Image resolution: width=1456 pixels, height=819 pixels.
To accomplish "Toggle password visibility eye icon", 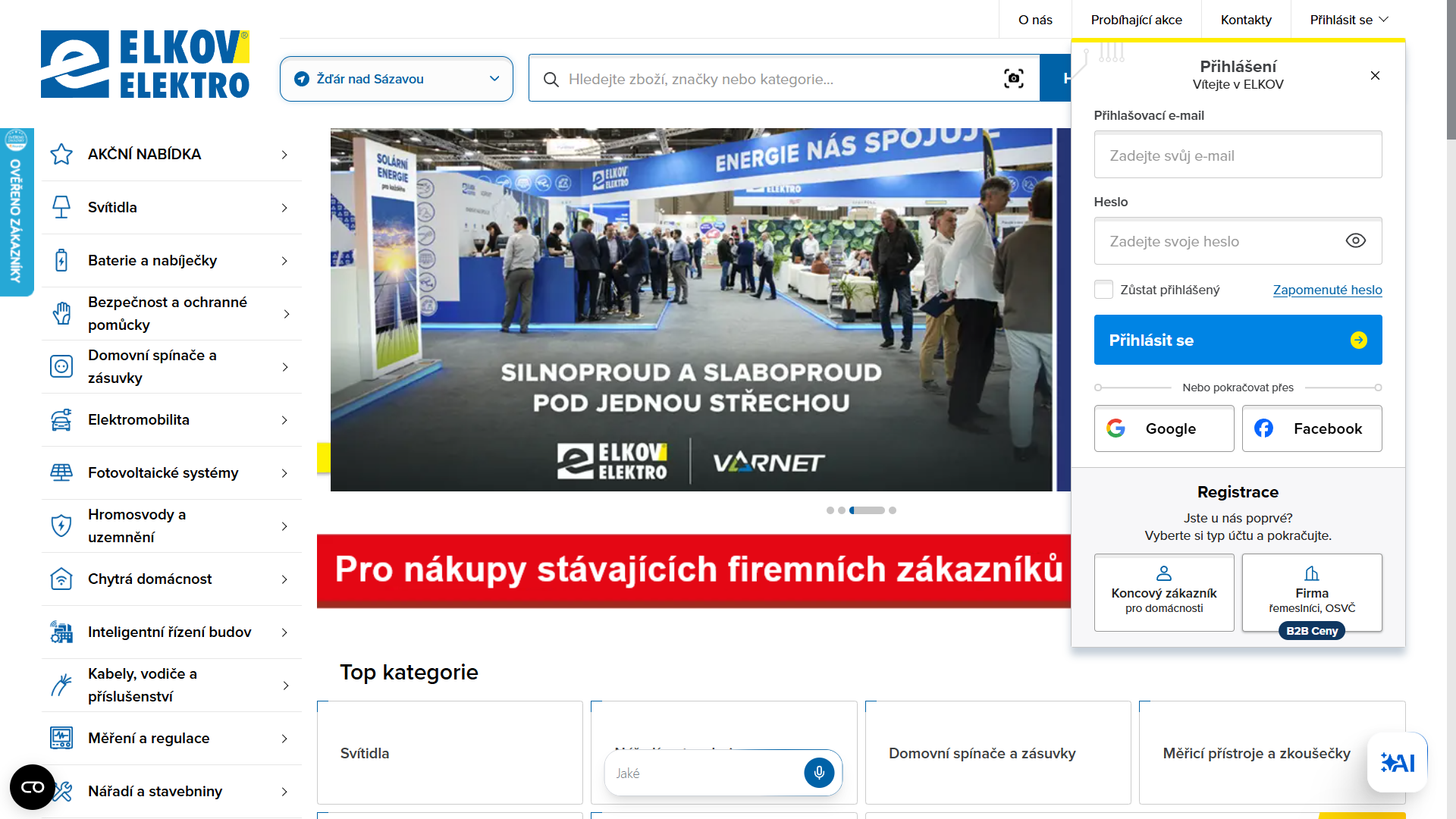I will [x=1356, y=240].
